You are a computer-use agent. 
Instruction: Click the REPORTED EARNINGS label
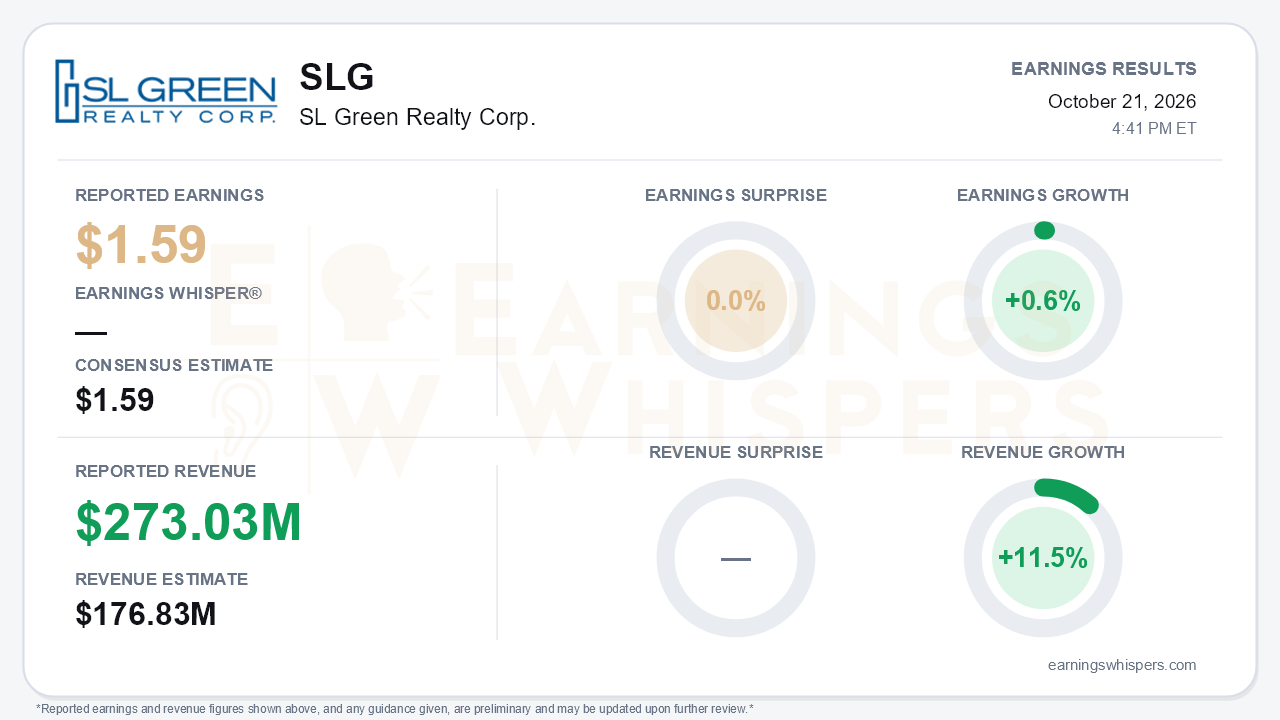[170, 195]
